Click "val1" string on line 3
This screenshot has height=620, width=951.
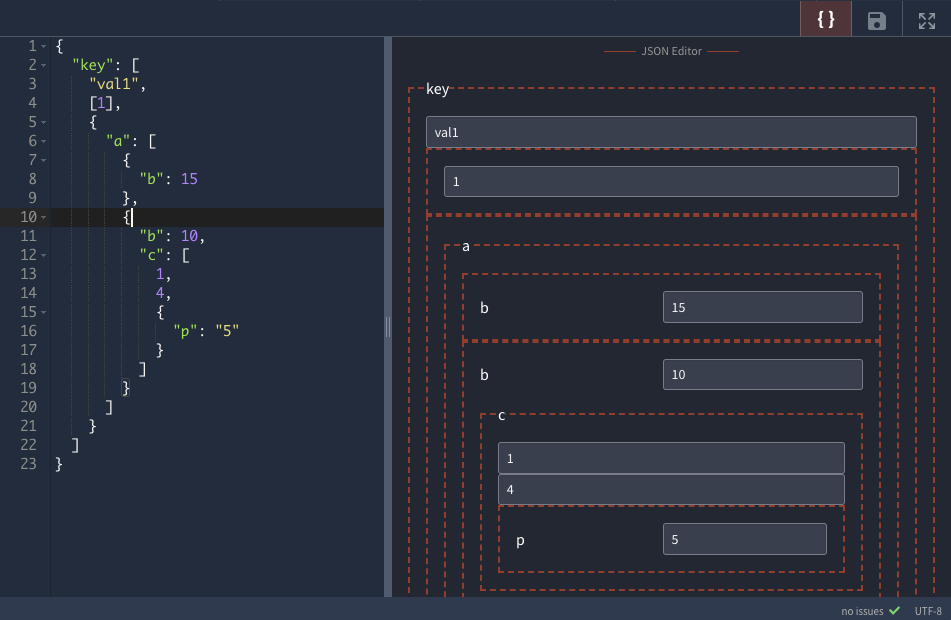114,84
